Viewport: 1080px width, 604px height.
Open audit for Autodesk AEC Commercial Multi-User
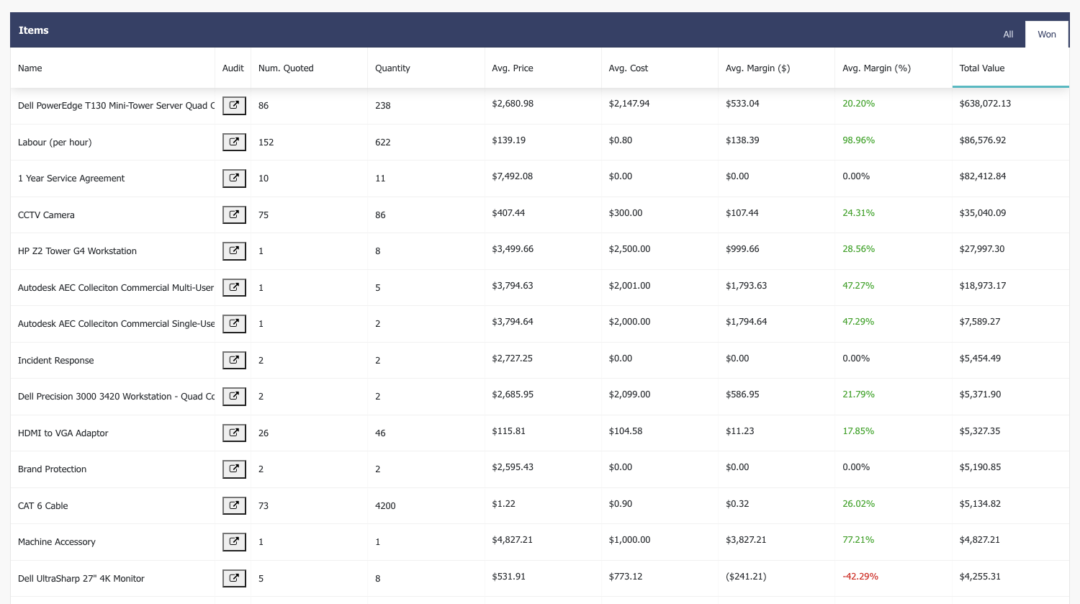234,287
